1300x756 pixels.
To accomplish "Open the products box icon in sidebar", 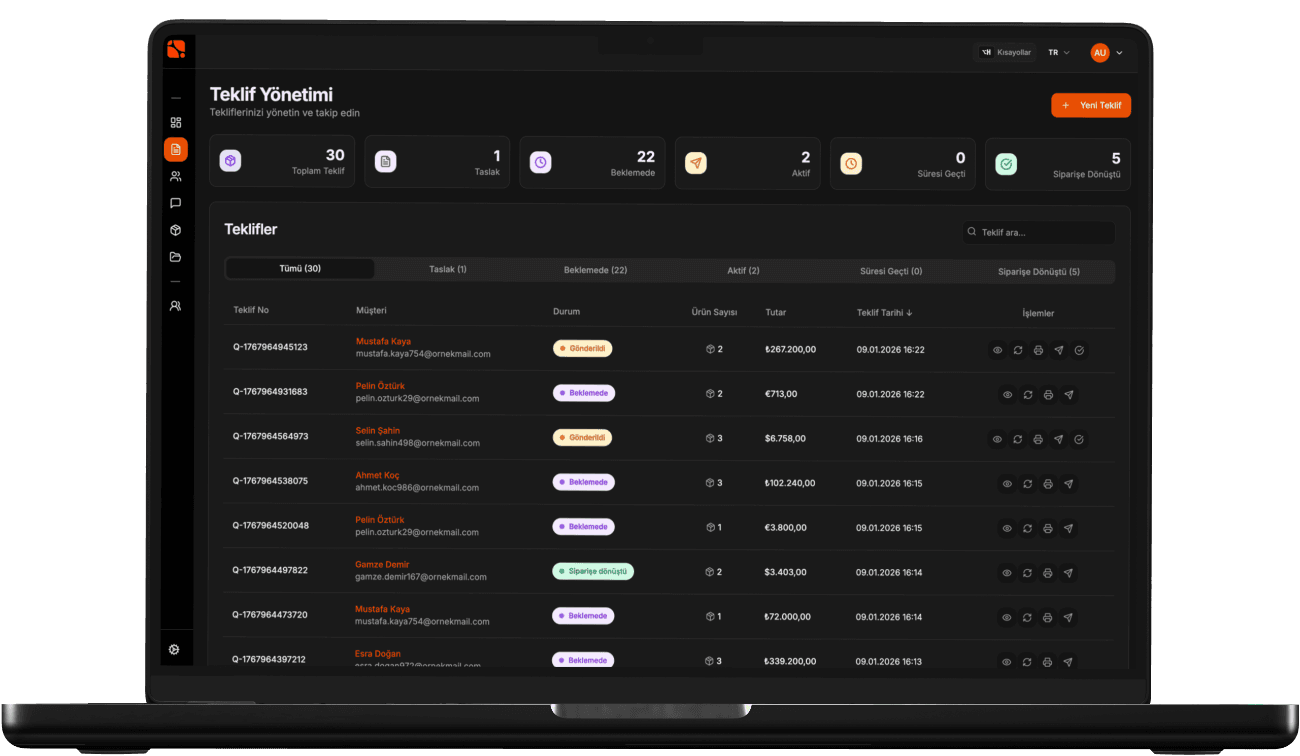I will click(x=175, y=230).
